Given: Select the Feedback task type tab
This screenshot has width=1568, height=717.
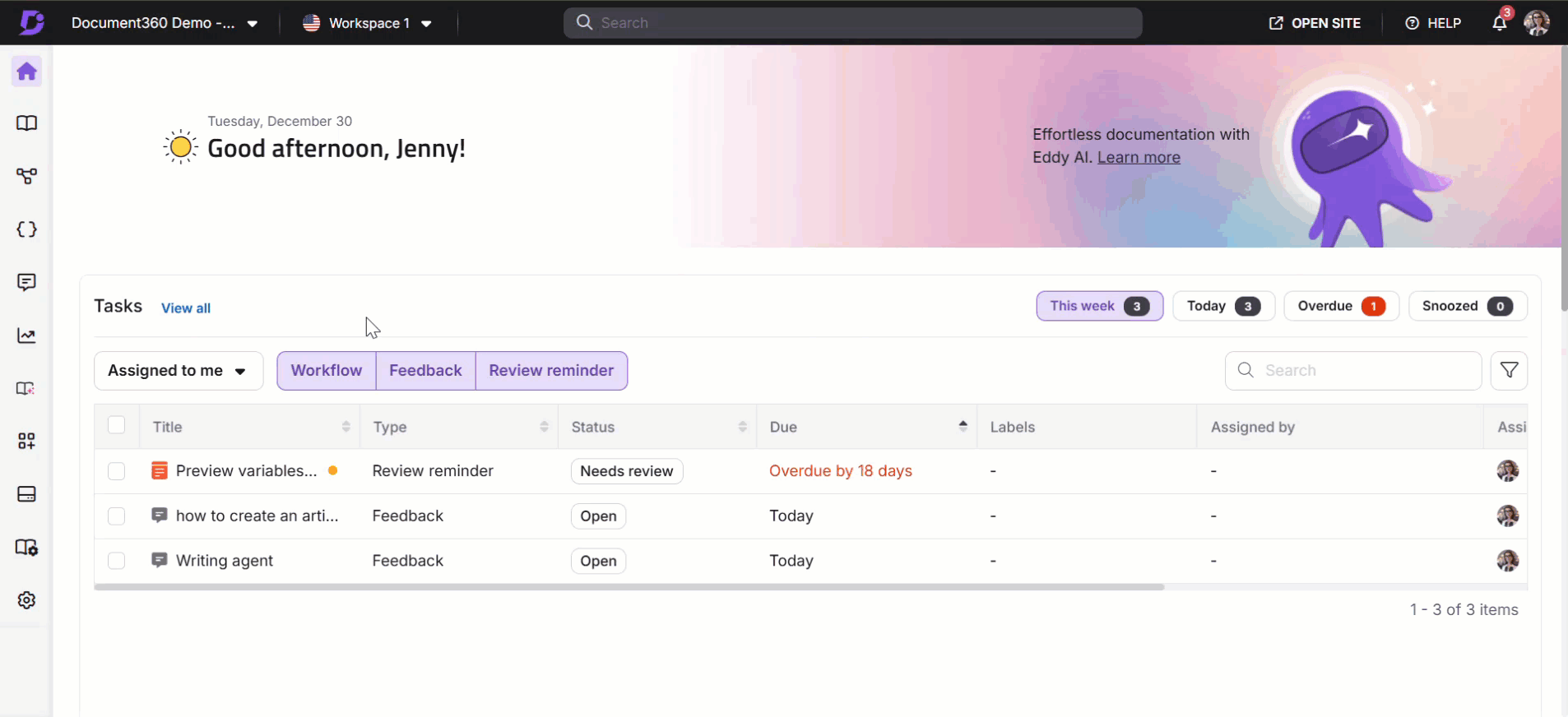Looking at the screenshot, I should click(425, 371).
